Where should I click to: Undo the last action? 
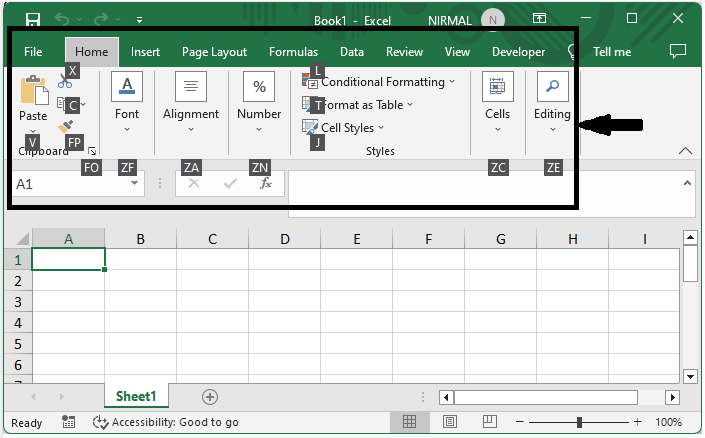click(x=62, y=20)
